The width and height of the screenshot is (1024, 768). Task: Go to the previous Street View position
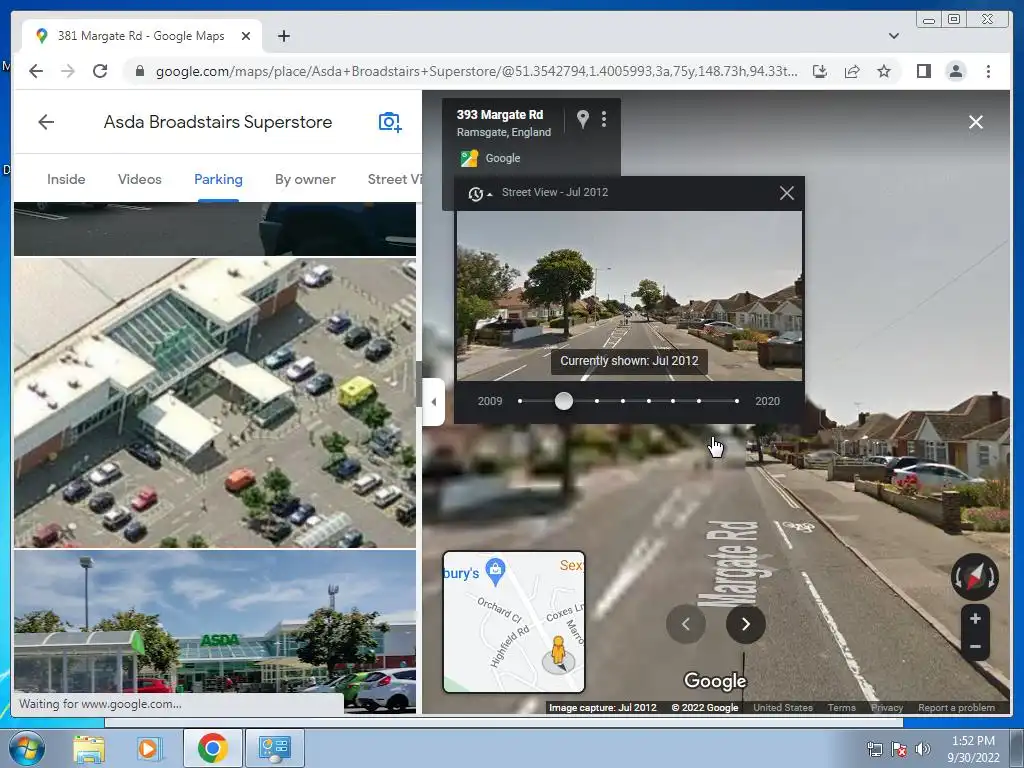pyautogui.click(x=686, y=624)
